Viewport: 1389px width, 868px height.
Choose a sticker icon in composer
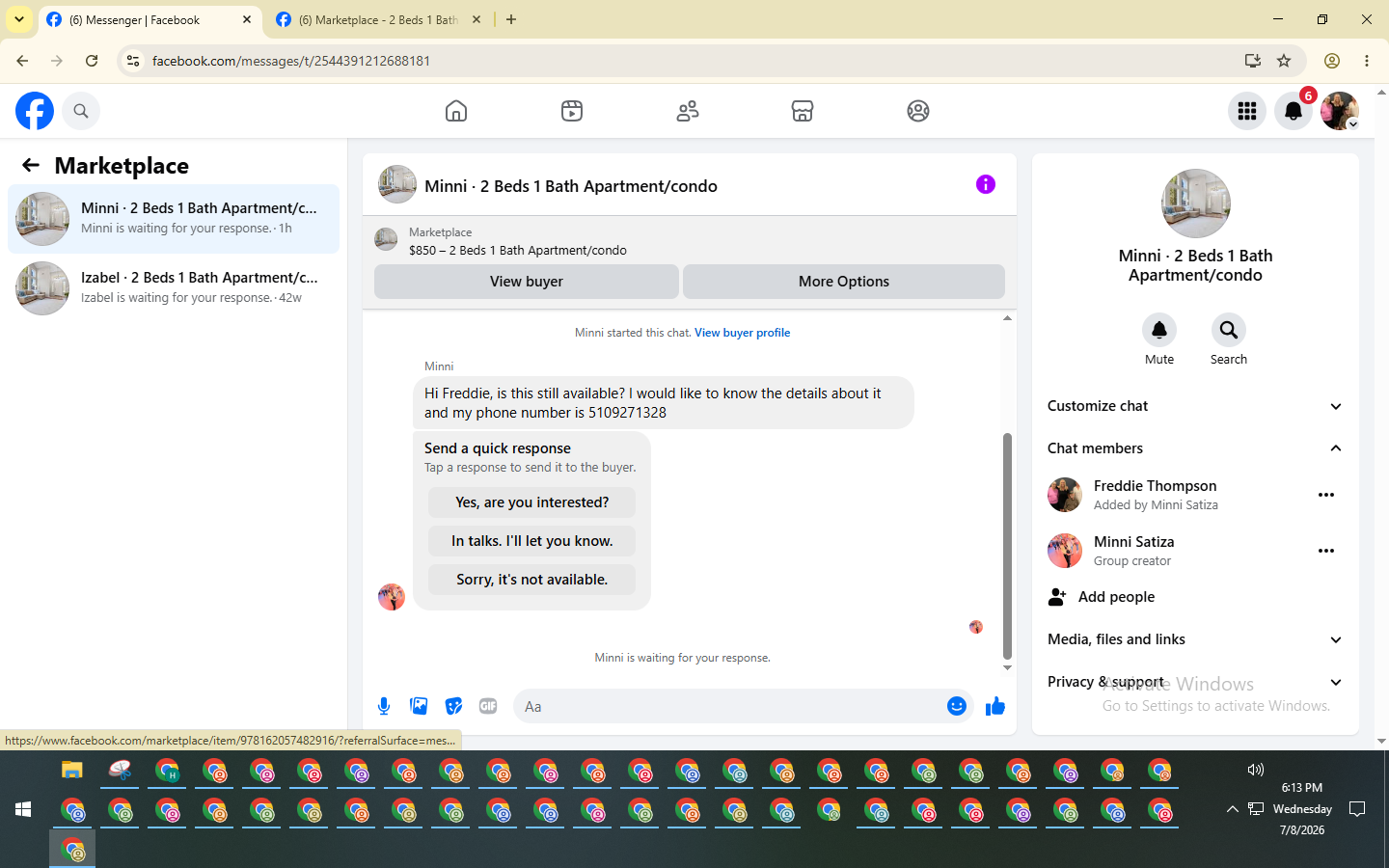tap(453, 706)
